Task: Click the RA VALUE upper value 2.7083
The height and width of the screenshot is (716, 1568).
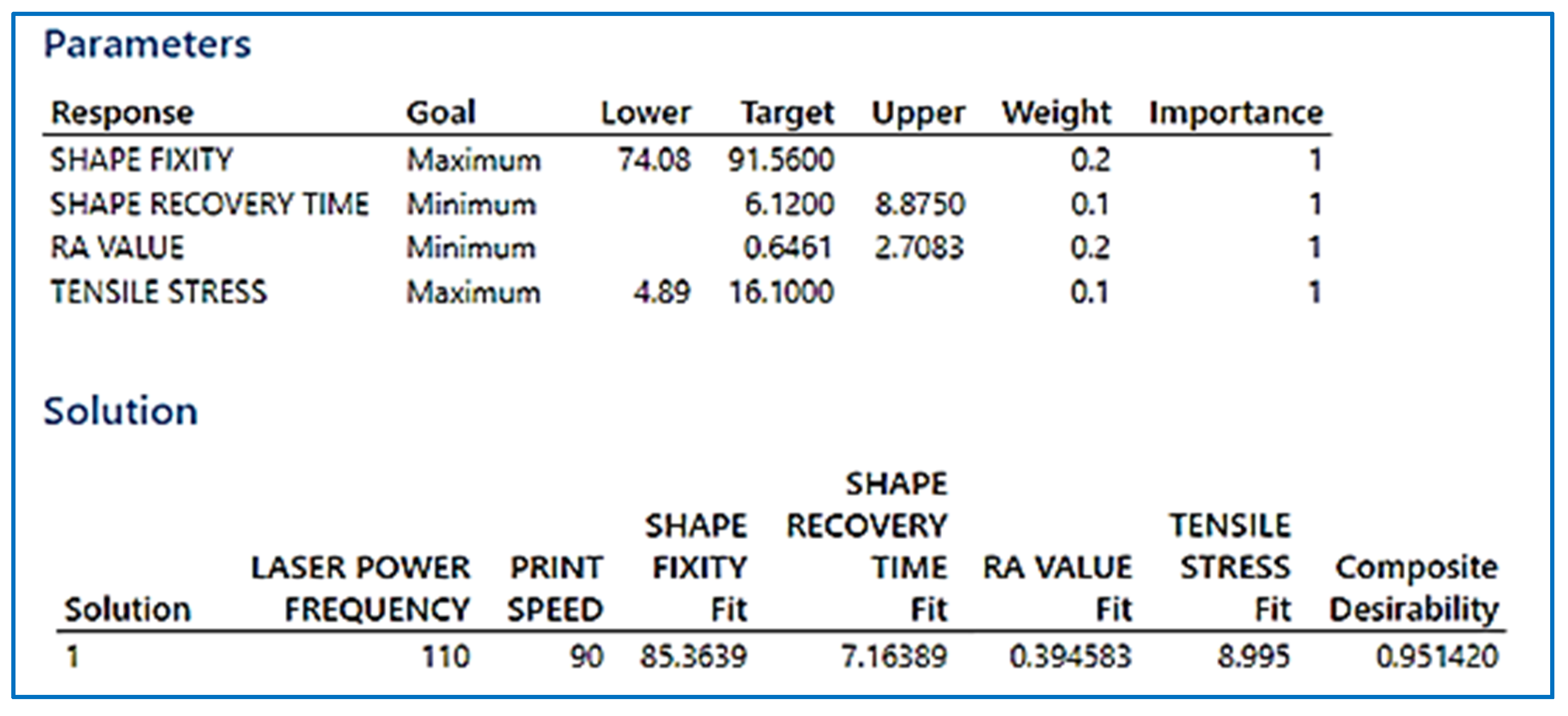Action: (919, 247)
